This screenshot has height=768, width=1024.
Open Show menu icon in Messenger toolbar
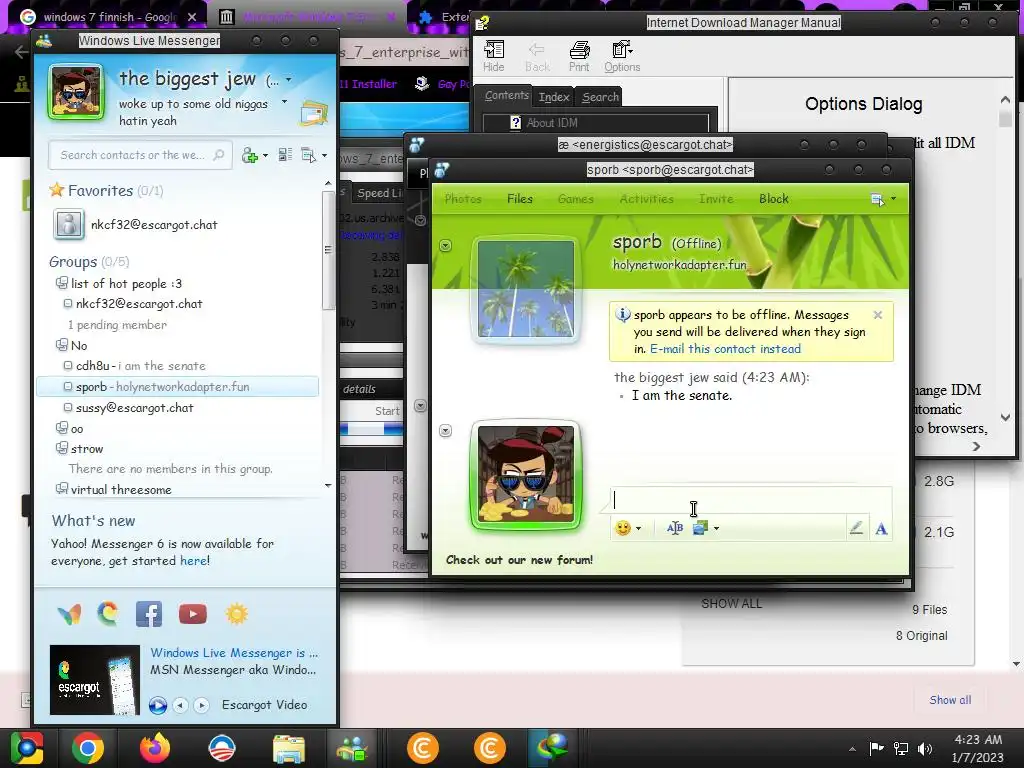(x=309, y=155)
